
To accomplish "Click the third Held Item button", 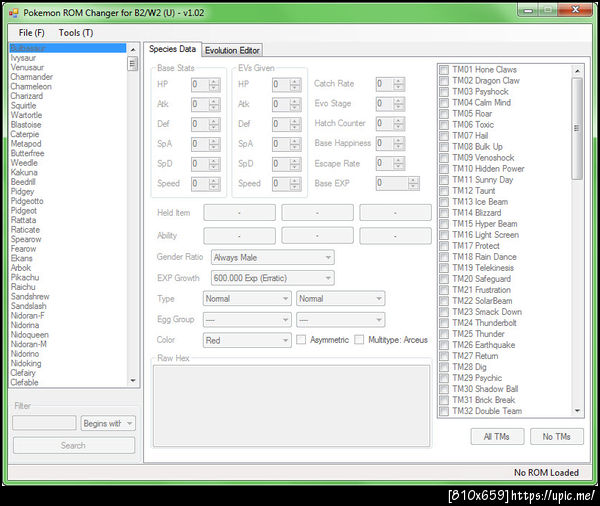I will (395, 212).
